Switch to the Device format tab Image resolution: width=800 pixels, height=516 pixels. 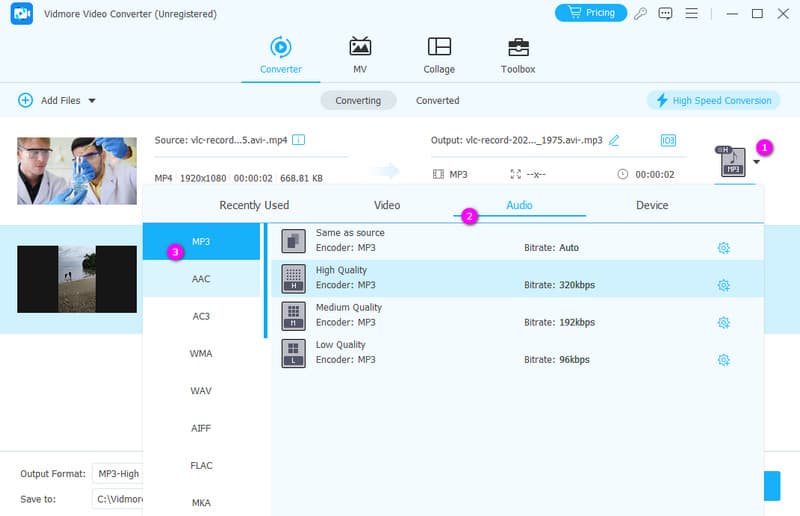point(652,205)
